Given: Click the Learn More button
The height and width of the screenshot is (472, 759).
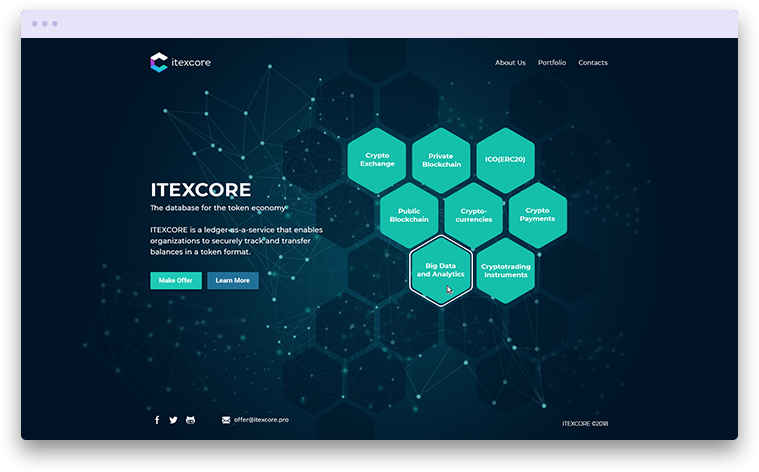Looking at the screenshot, I should pos(233,281).
